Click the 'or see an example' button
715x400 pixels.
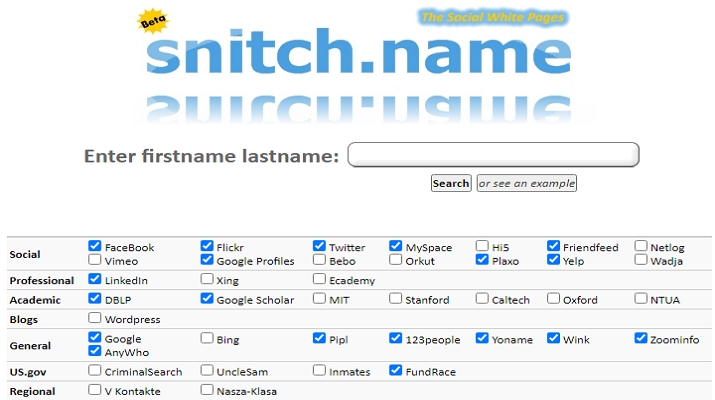pyautogui.click(x=526, y=183)
